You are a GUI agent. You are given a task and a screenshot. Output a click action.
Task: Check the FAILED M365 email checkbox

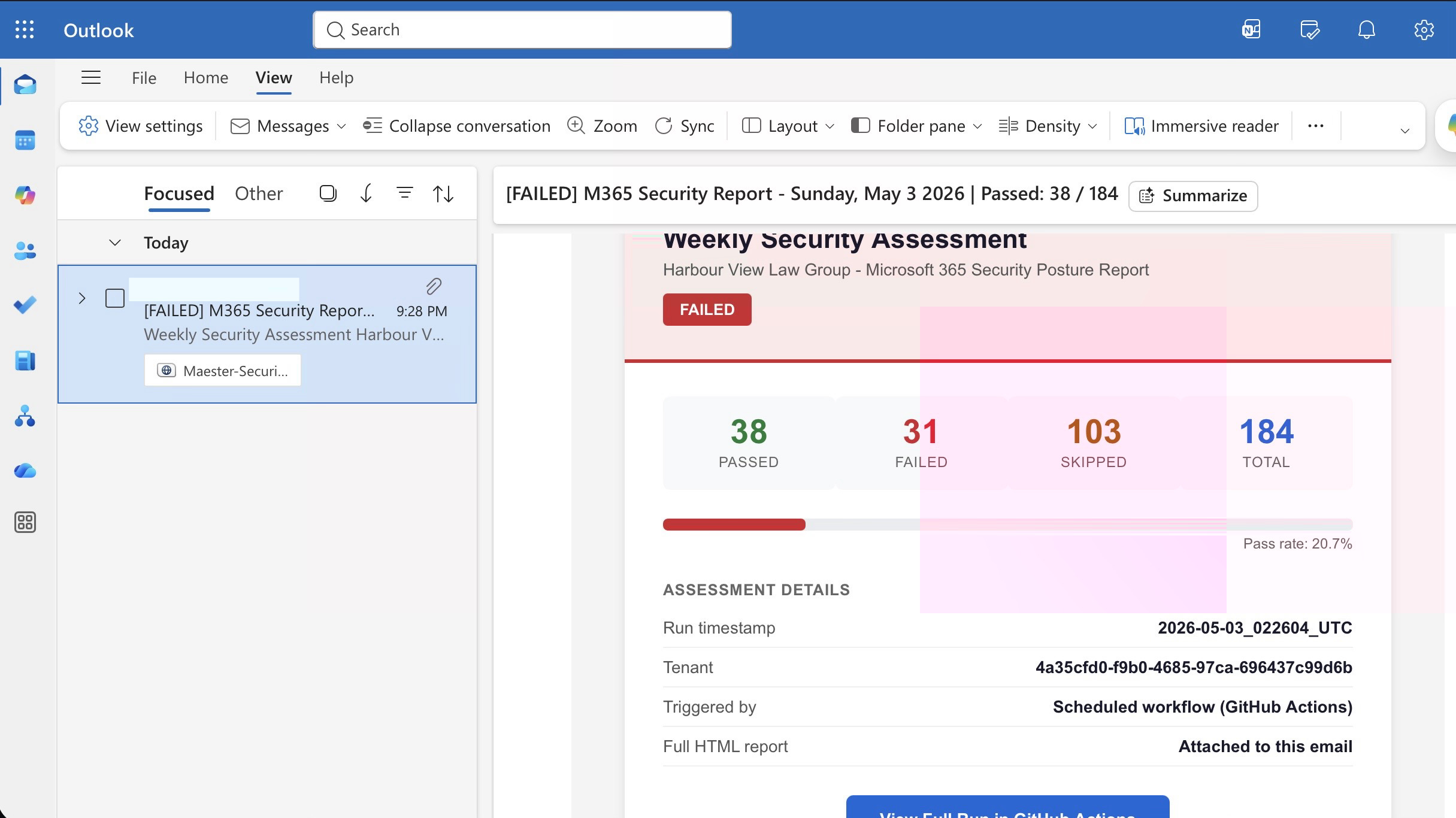115,298
